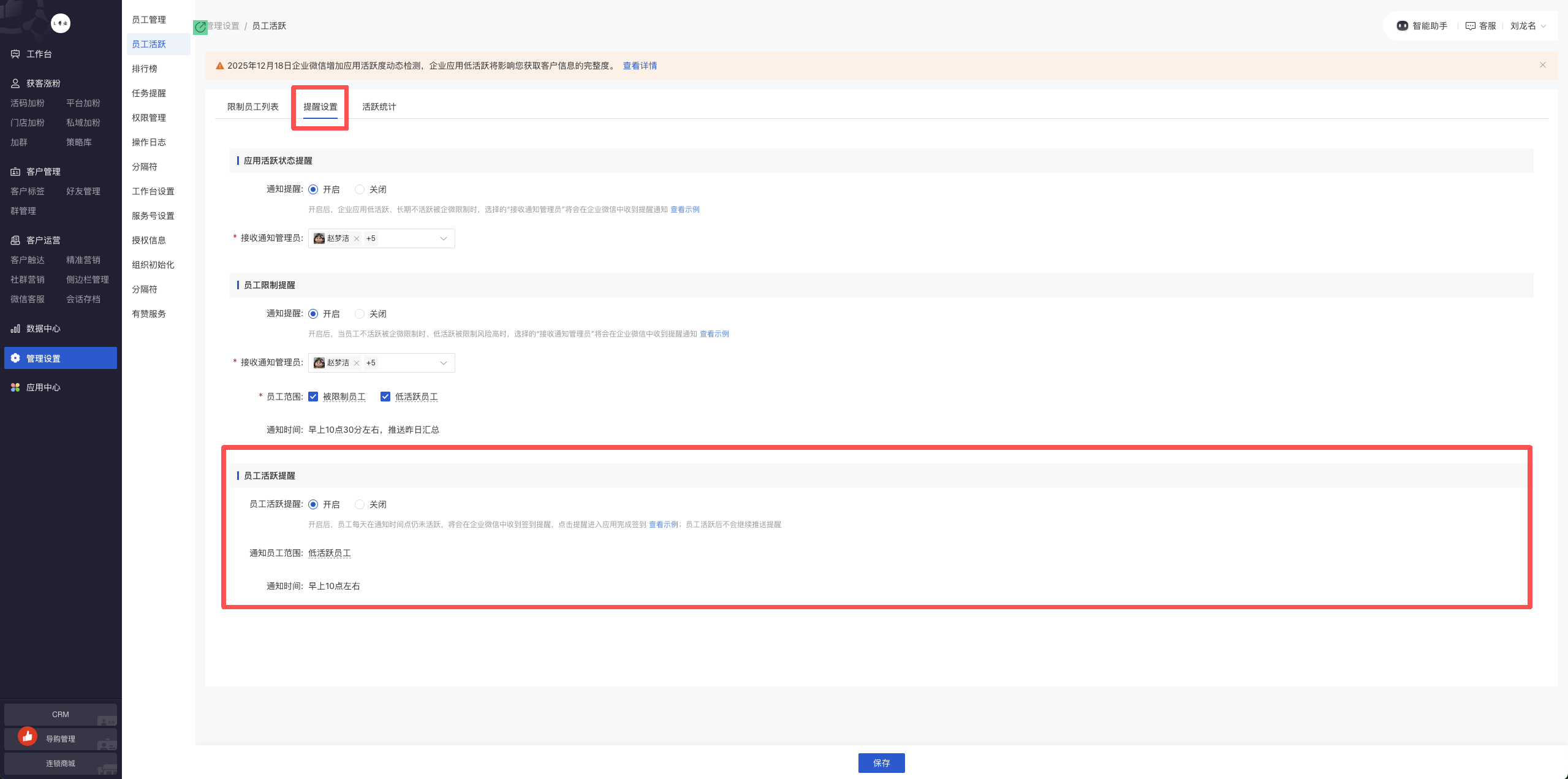Open 数据中心 bar chart icon
The width and height of the screenshot is (1568, 779).
15,329
